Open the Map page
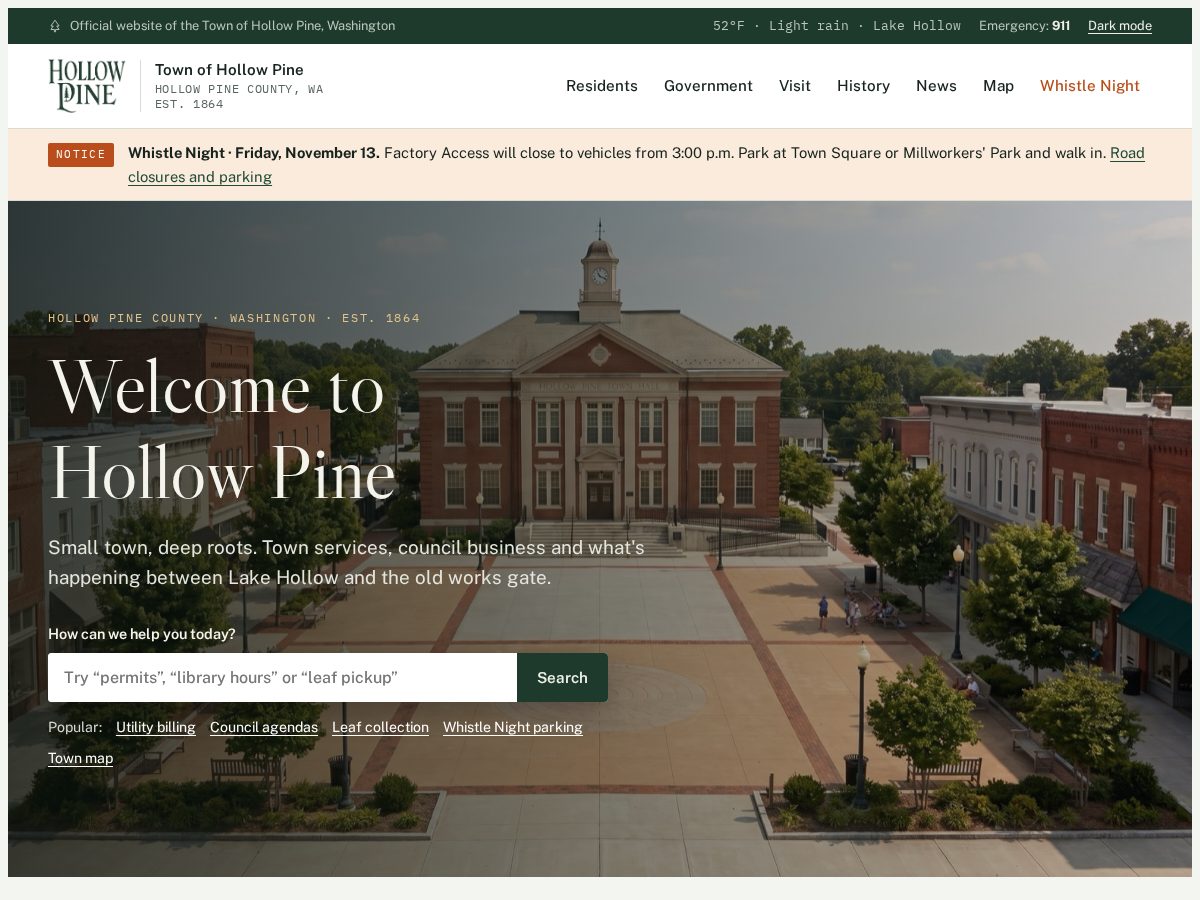Screen dimensions: 1200x900 click(x=998, y=86)
